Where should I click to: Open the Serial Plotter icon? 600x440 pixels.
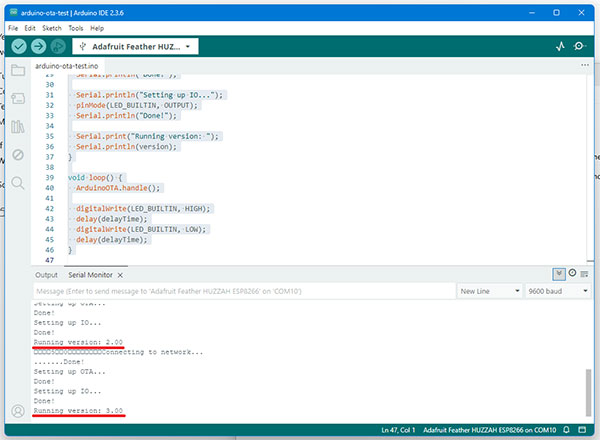click(x=560, y=47)
